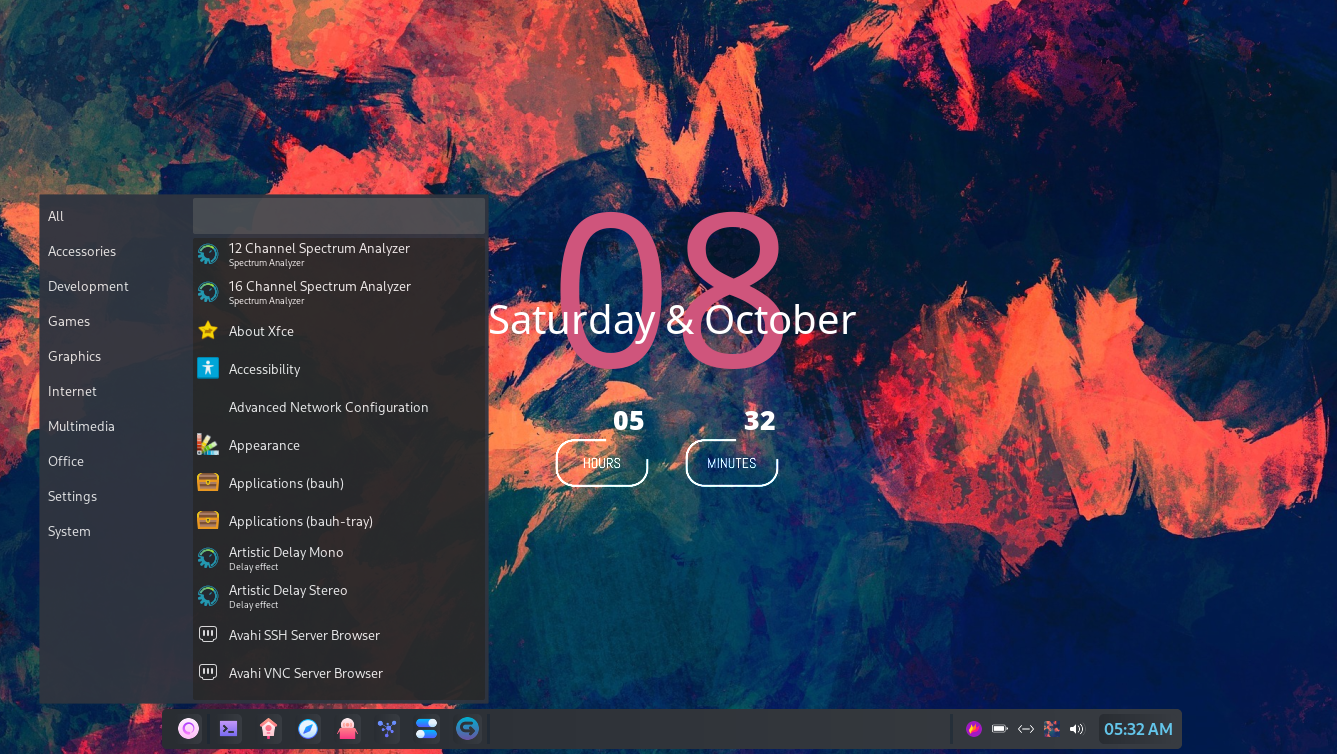Image resolution: width=1337 pixels, height=754 pixels.
Task: Open the network arrows tray icon
Action: pos(1025,729)
